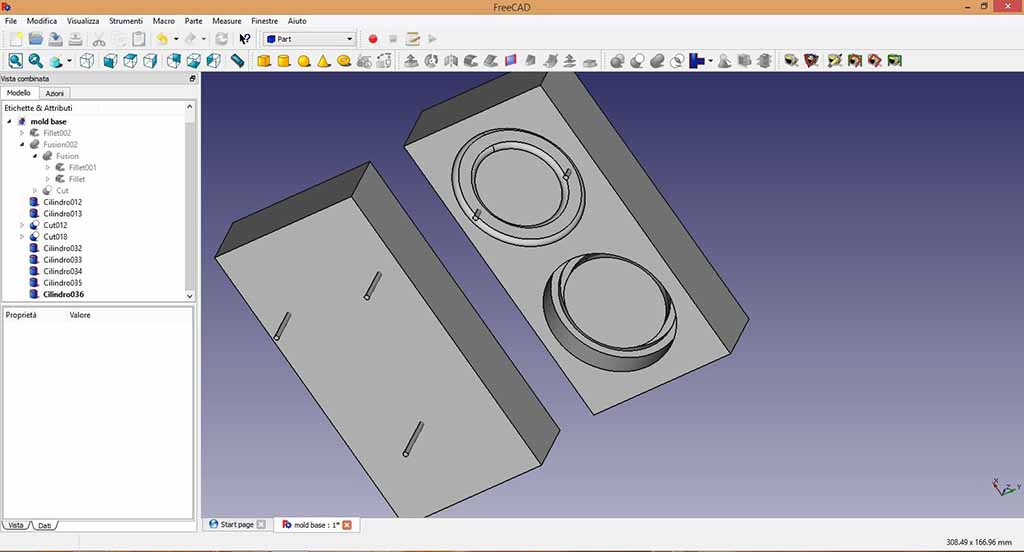
Task: Click the Extrude tool icon
Action: [411, 61]
